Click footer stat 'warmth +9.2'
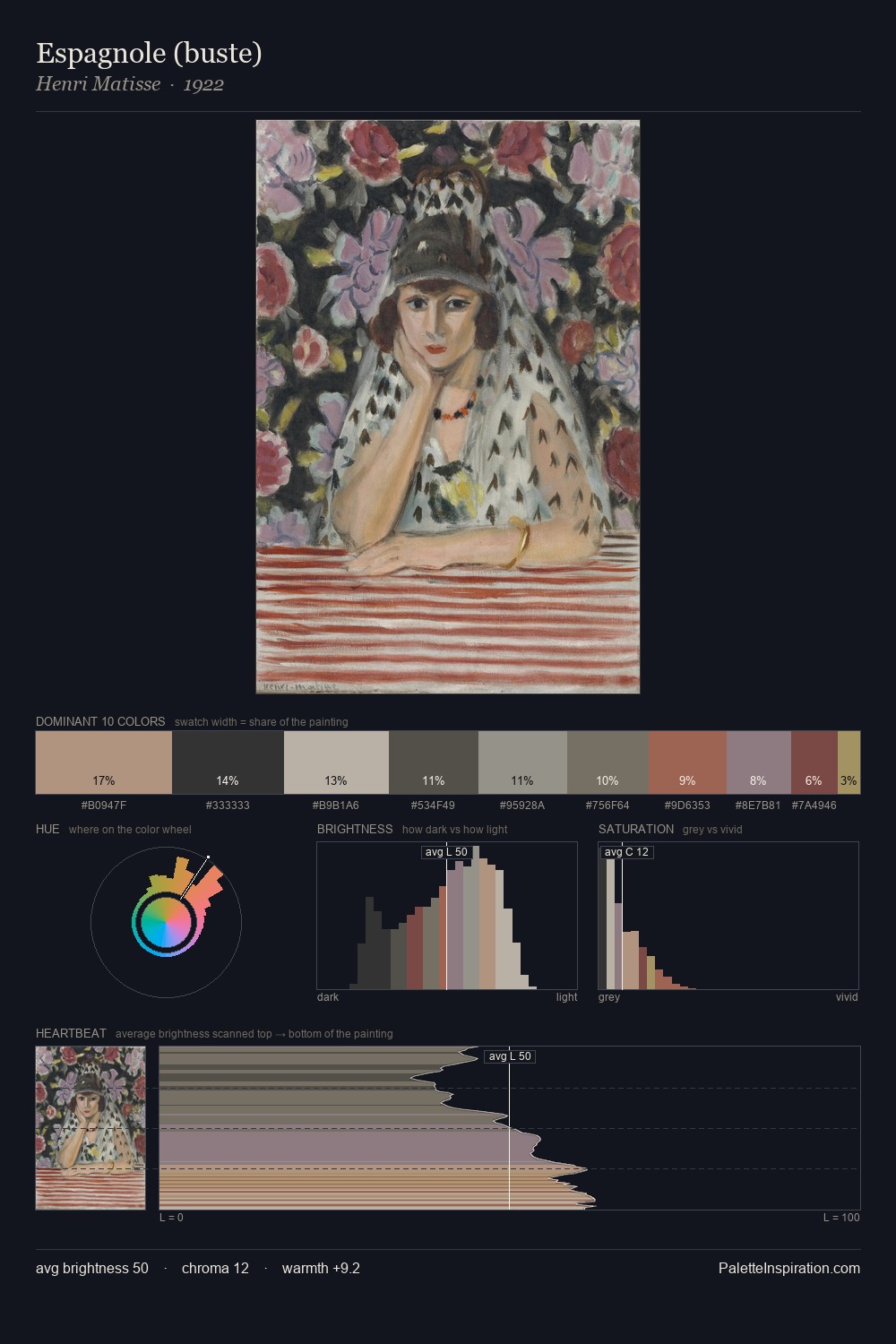Image resolution: width=896 pixels, height=1344 pixels. [x=321, y=1269]
